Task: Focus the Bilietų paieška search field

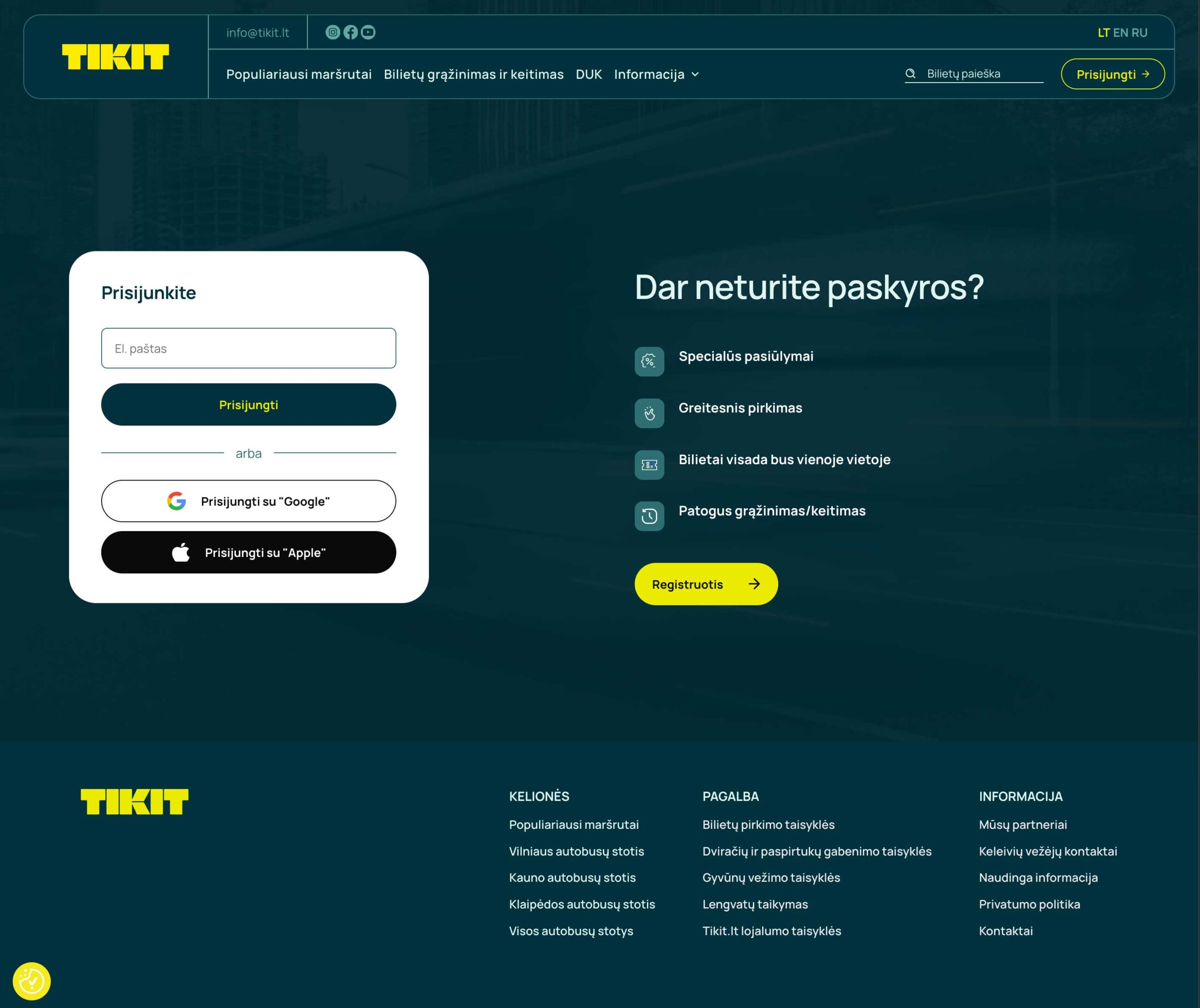Action: [x=974, y=74]
